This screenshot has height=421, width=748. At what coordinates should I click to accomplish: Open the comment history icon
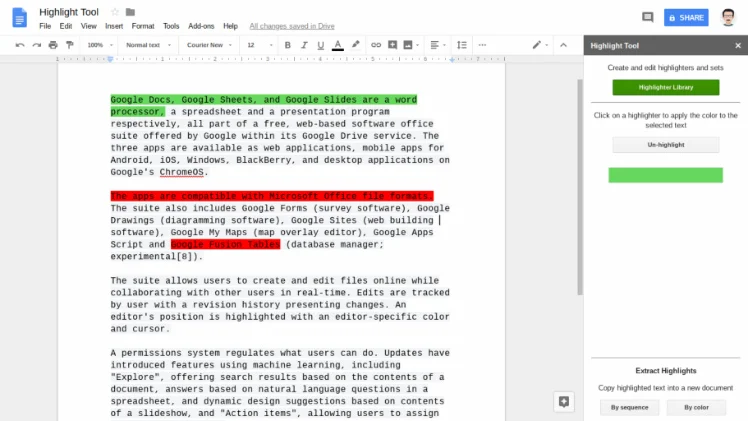(x=647, y=18)
